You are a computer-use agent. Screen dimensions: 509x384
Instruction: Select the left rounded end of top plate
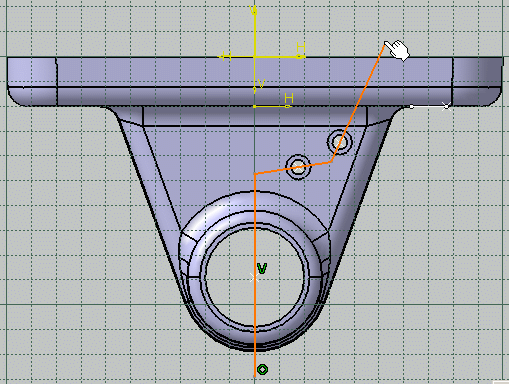point(32,82)
